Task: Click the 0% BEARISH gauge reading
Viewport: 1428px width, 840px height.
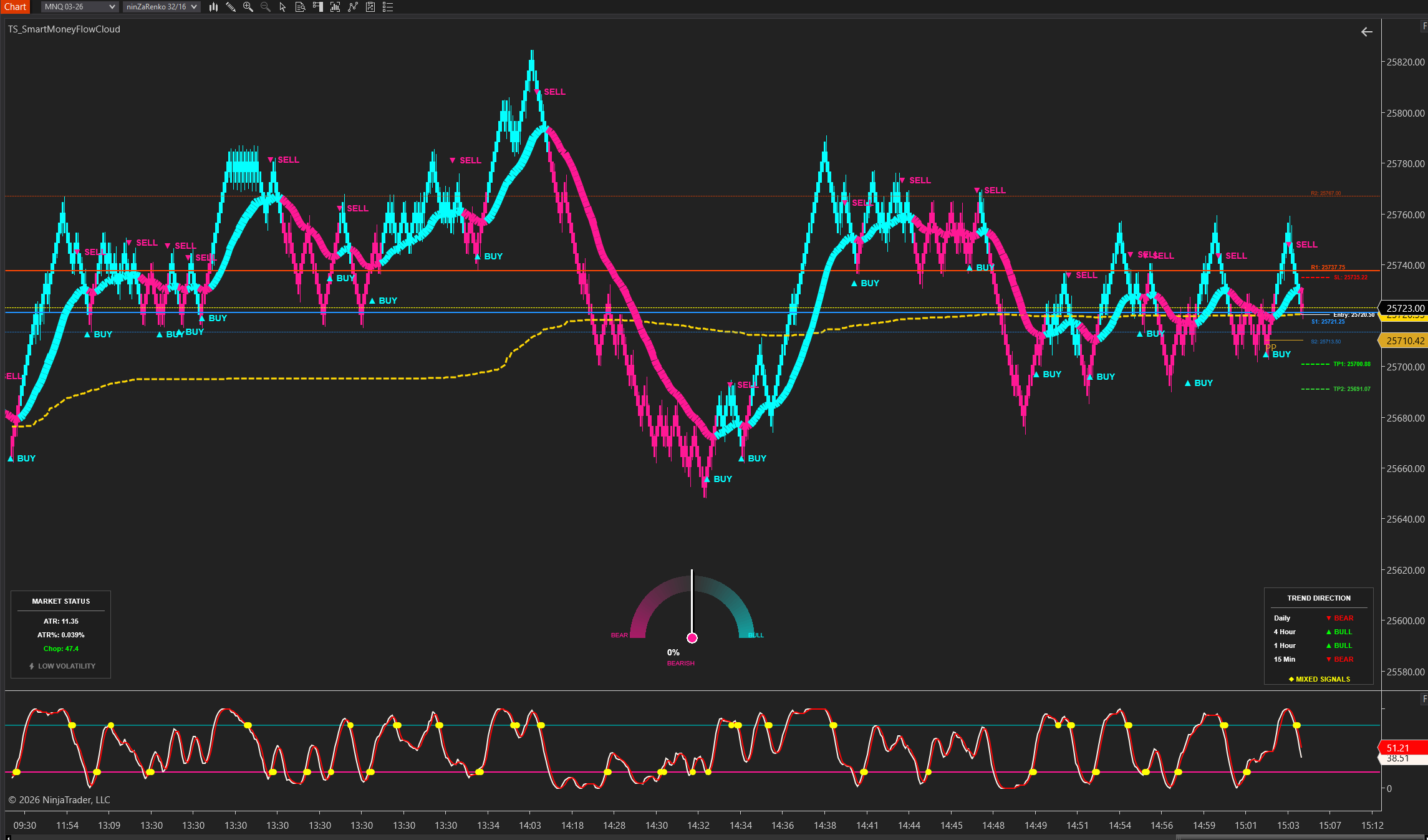Action: [x=680, y=657]
